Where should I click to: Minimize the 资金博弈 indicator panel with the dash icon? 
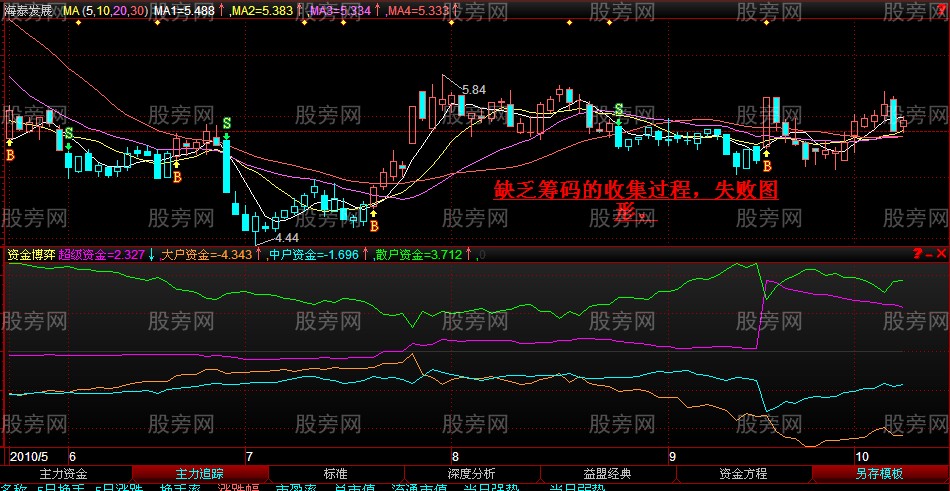tap(929, 255)
